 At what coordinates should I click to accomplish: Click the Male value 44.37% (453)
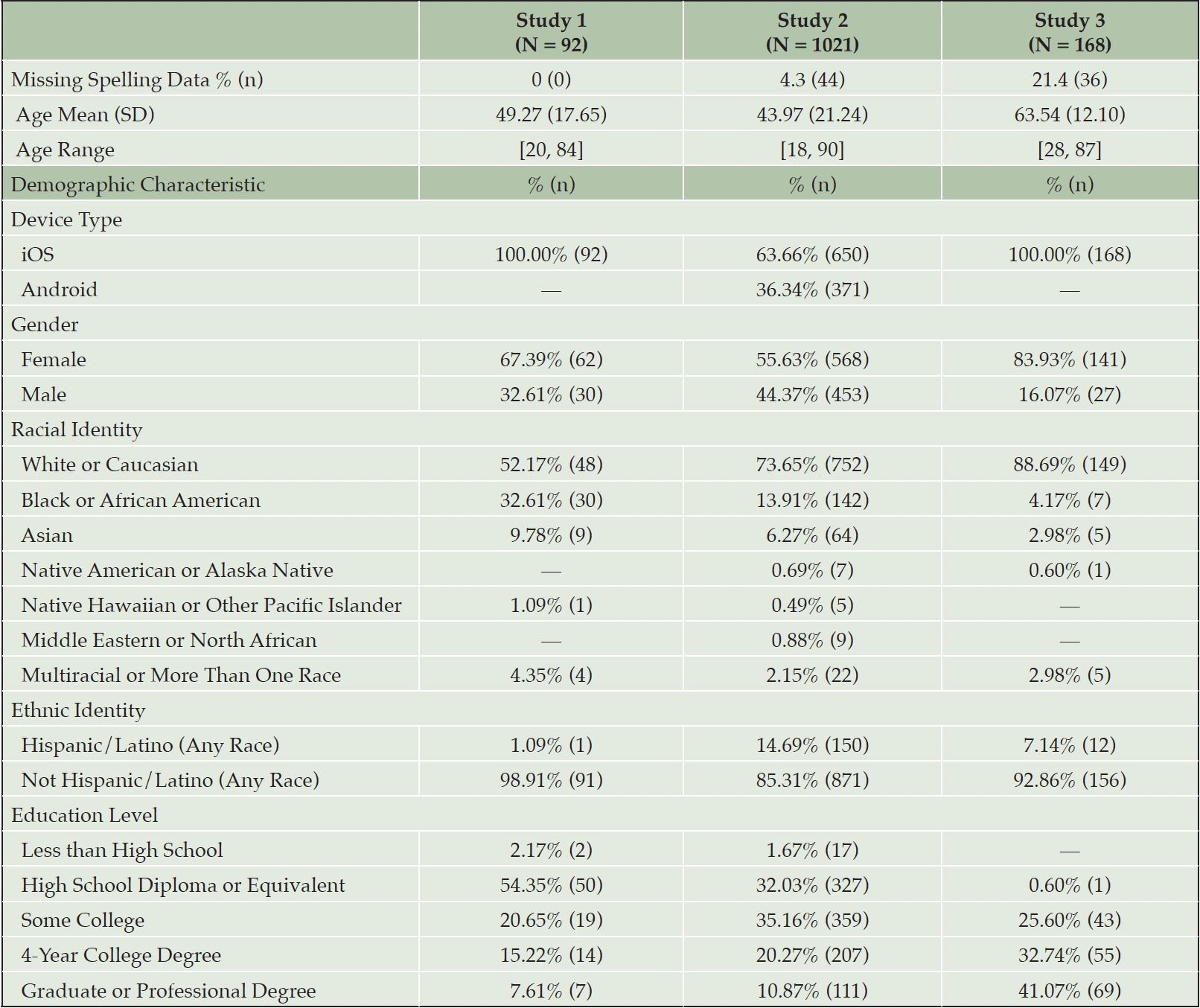(812, 395)
